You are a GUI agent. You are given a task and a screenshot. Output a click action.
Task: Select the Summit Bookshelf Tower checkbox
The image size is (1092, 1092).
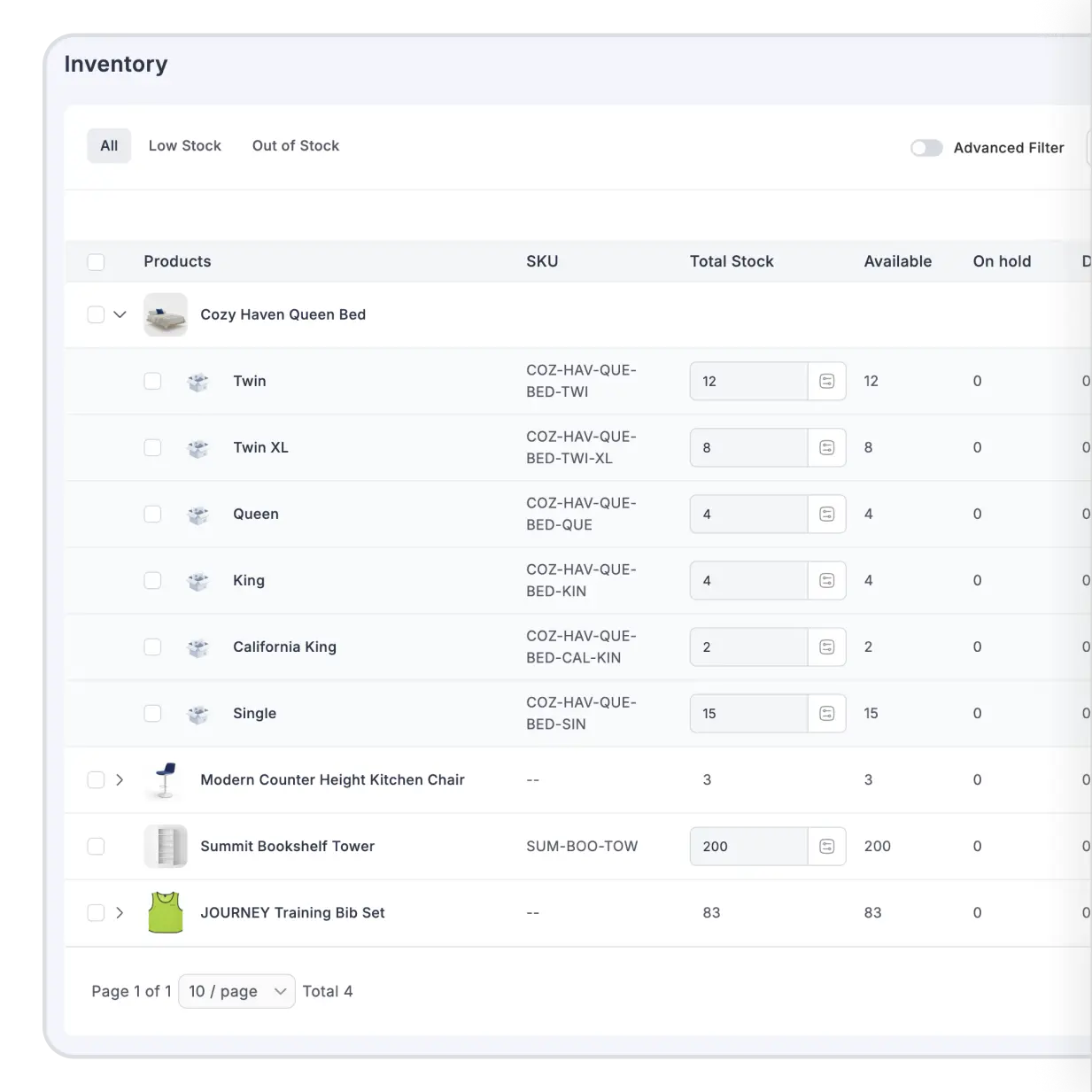tap(96, 846)
